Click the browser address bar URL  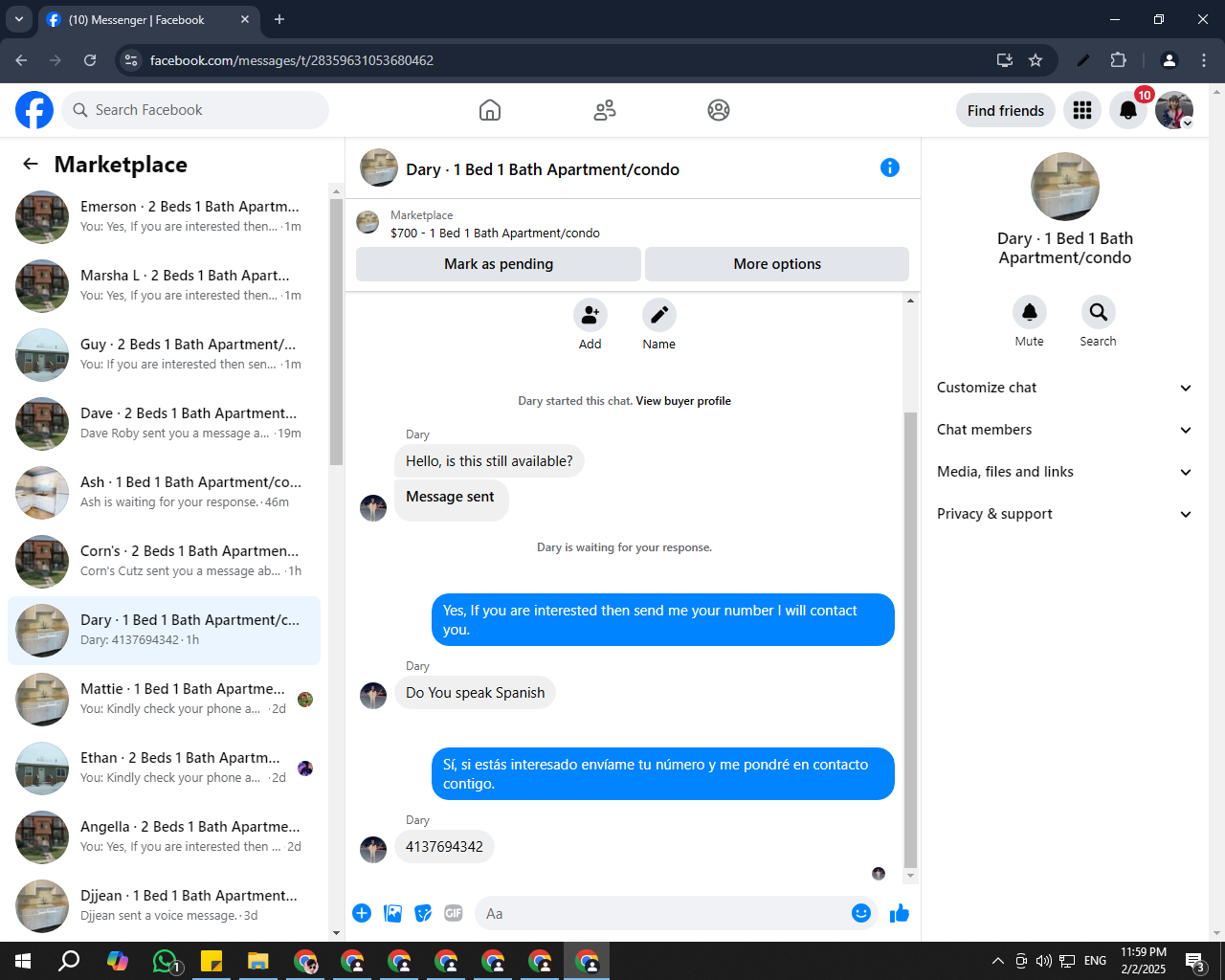(292, 60)
